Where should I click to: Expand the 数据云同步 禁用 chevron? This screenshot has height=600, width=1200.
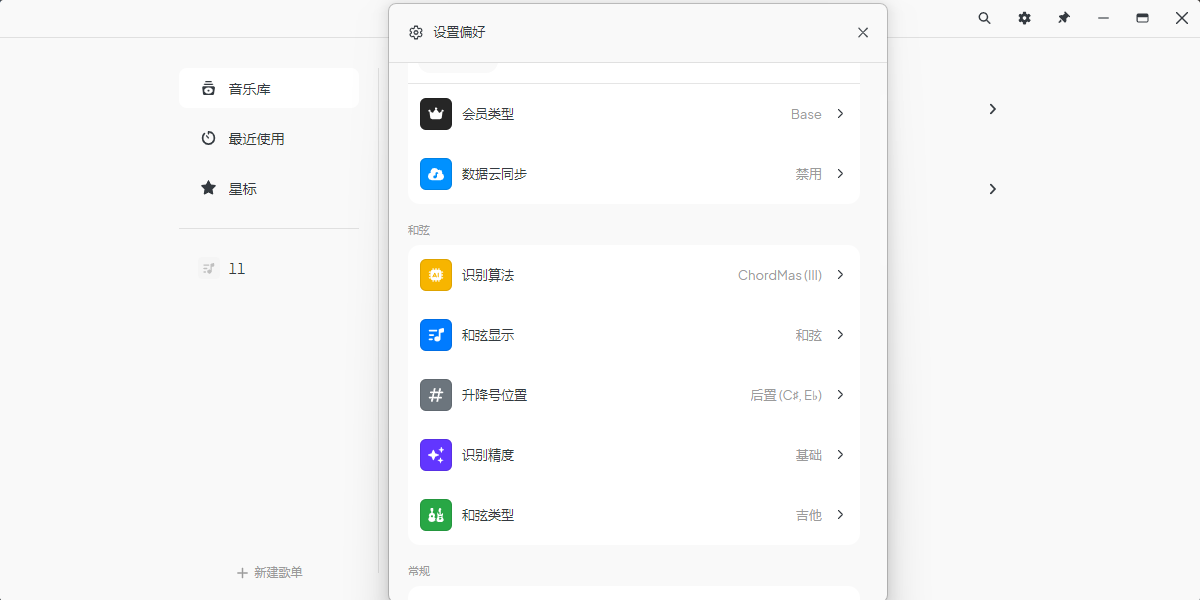[840, 174]
